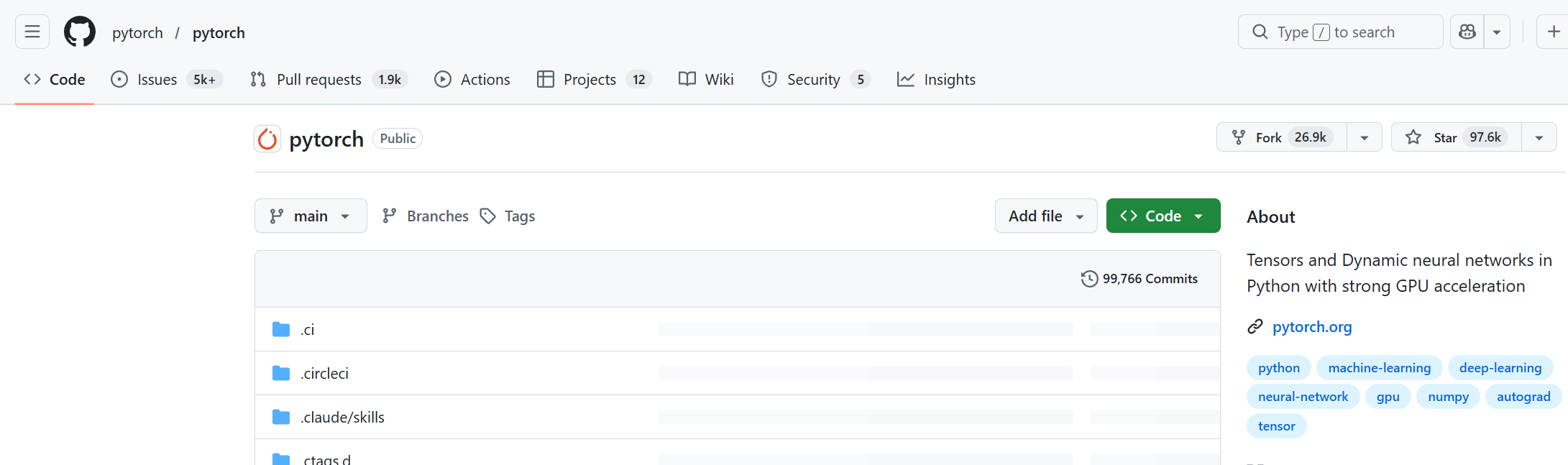Viewport: 1568px width, 465px height.
Task: Click the pytorch owner breadcrumb link
Action: (137, 32)
